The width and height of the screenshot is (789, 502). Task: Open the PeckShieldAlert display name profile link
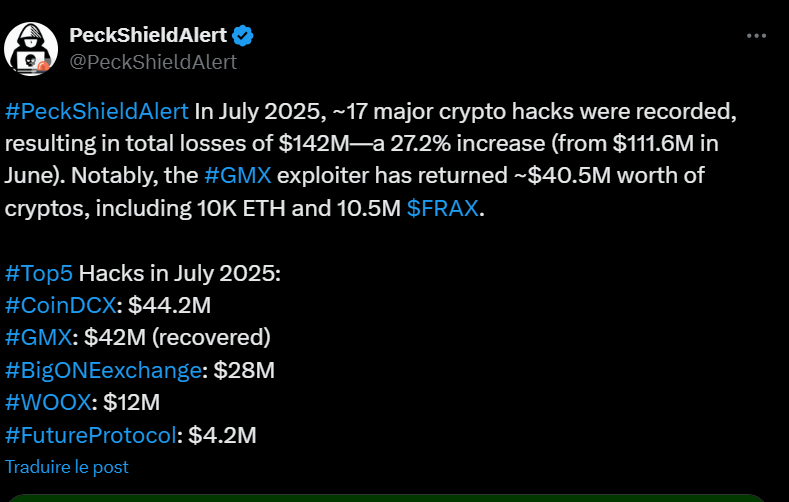pyautogui.click(x=146, y=36)
